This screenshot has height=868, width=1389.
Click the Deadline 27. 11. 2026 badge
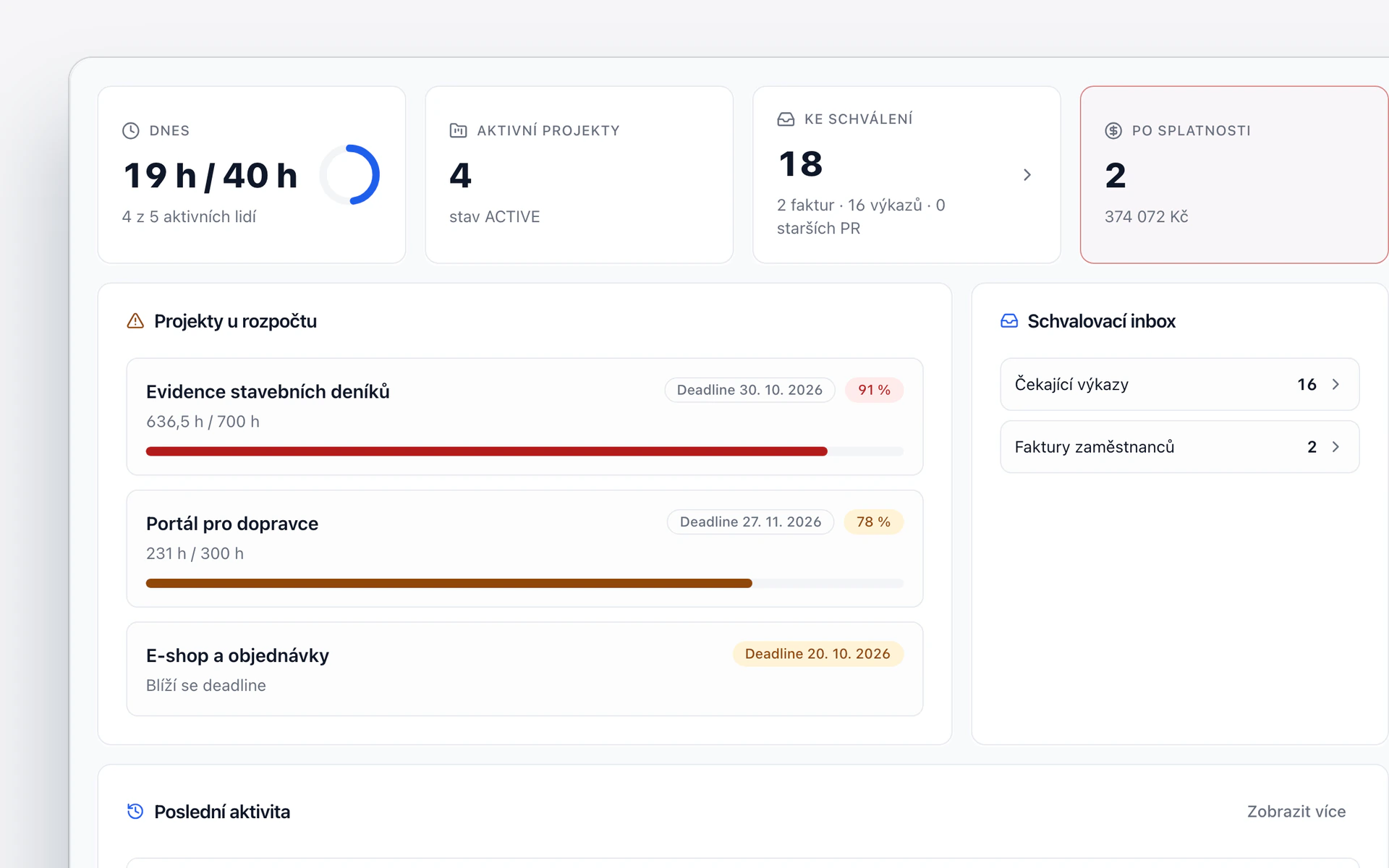[x=750, y=522]
